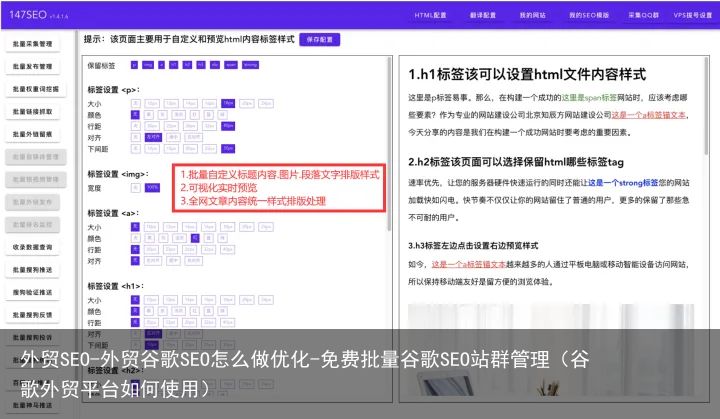Toggle the h1 tag in 保留标签

tap(174, 65)
